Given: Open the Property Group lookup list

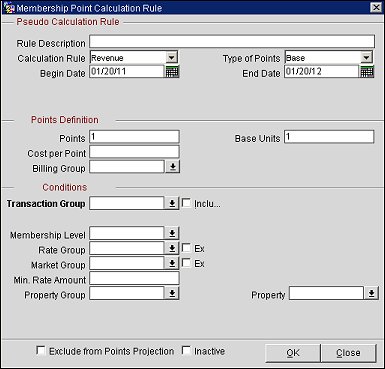Looking at the screenshot, I should (x=172, y=293).
